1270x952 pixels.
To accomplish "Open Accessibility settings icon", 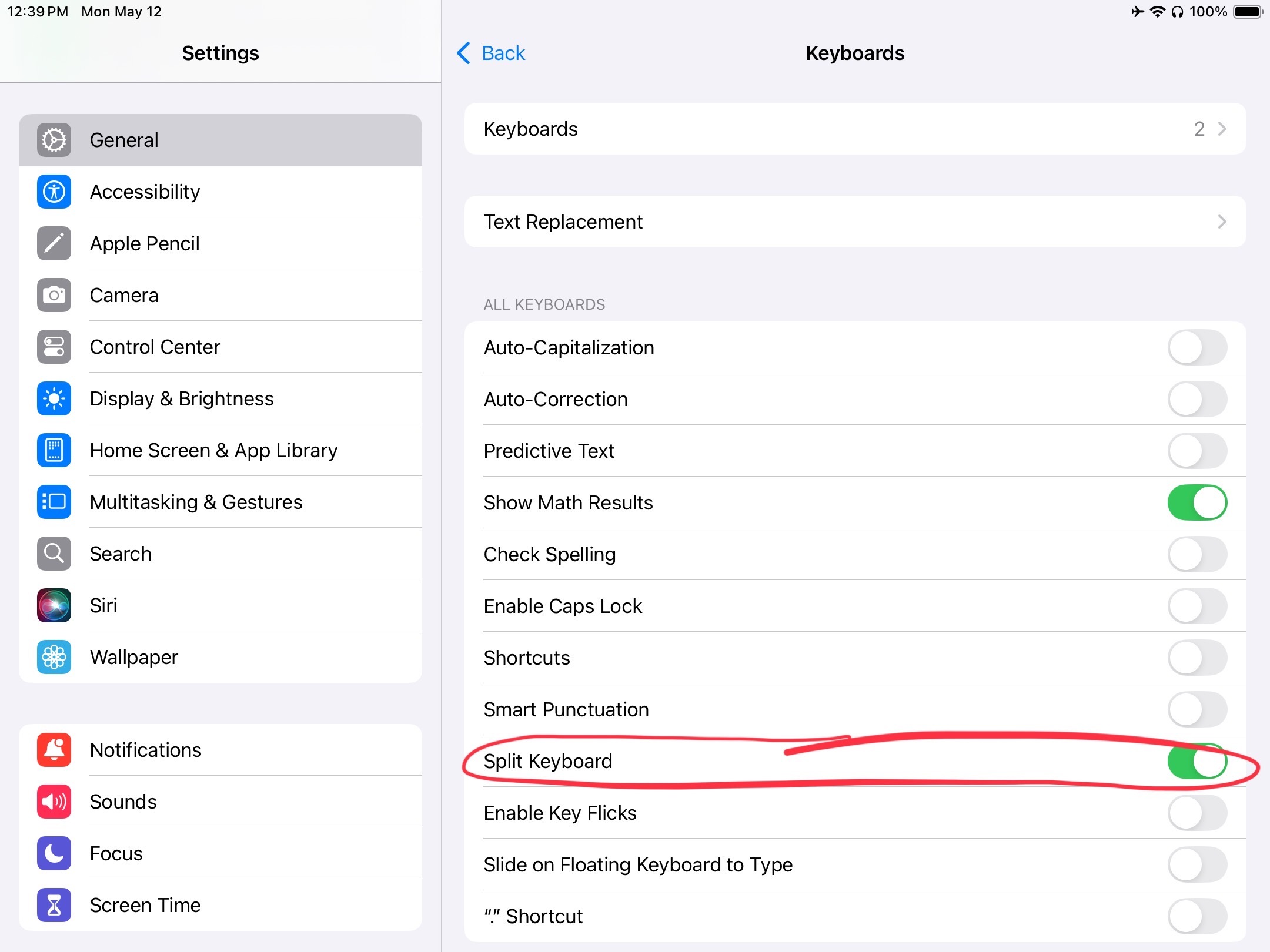I will 54,192.
